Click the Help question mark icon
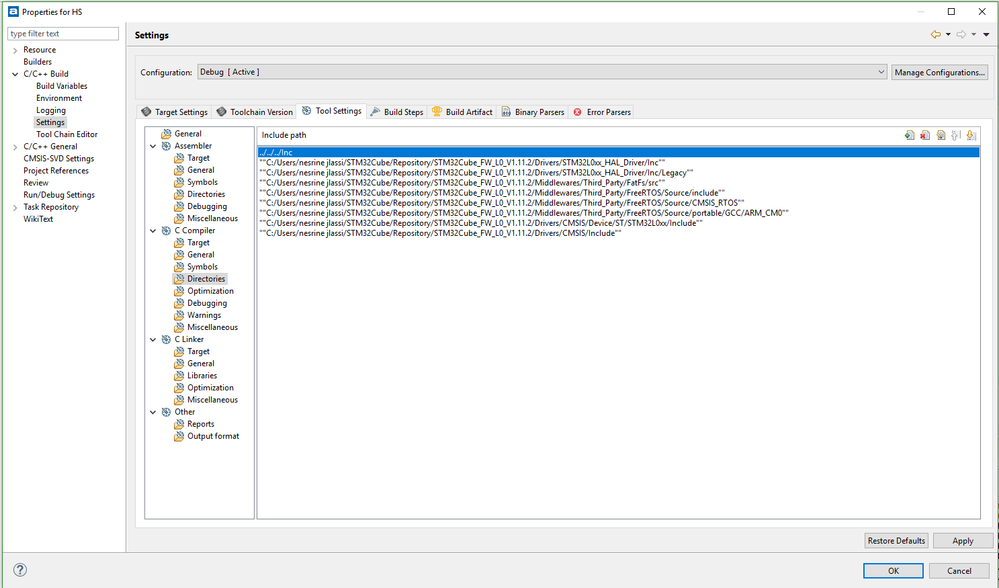The width and height of the screenshot is (999, 588). (x=20, y=570)
